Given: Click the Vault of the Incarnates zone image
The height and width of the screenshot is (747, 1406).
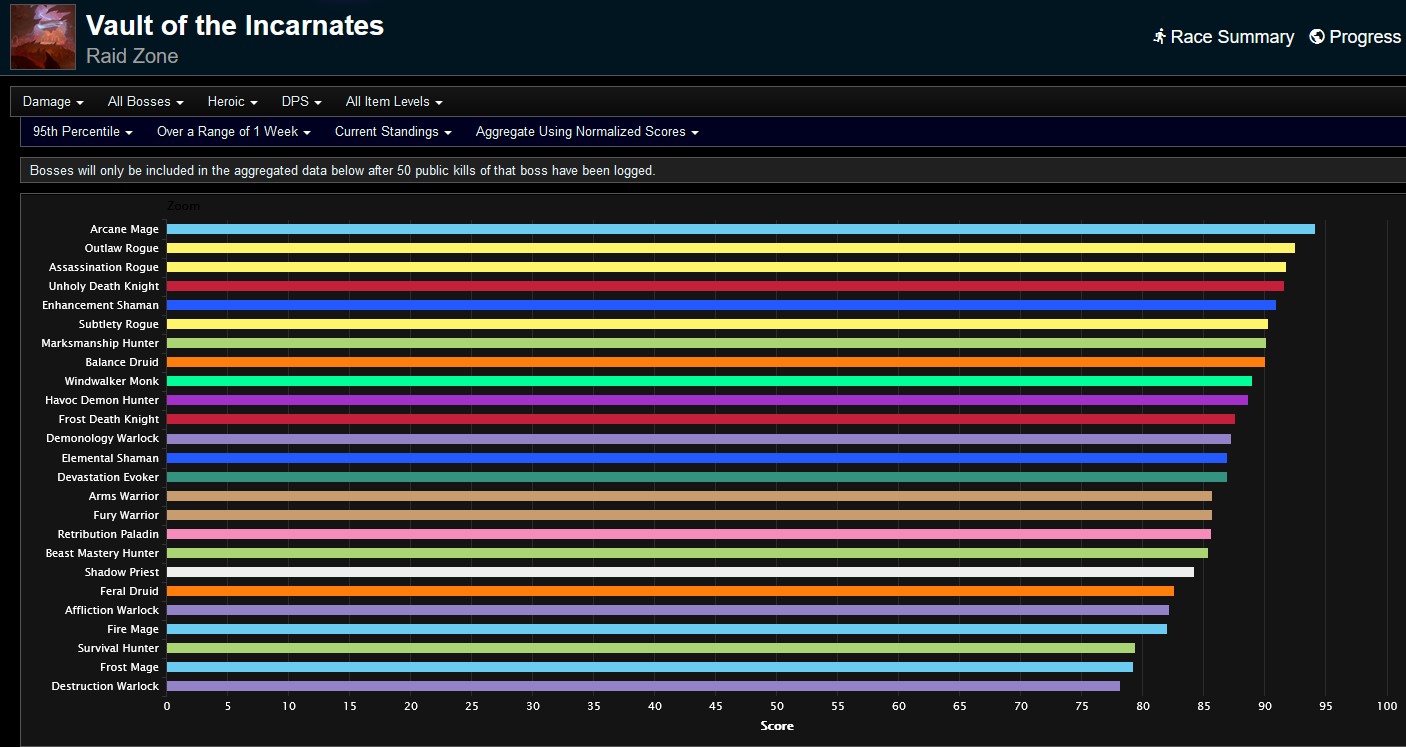Looking at the screenshot, I should (42, 37).
